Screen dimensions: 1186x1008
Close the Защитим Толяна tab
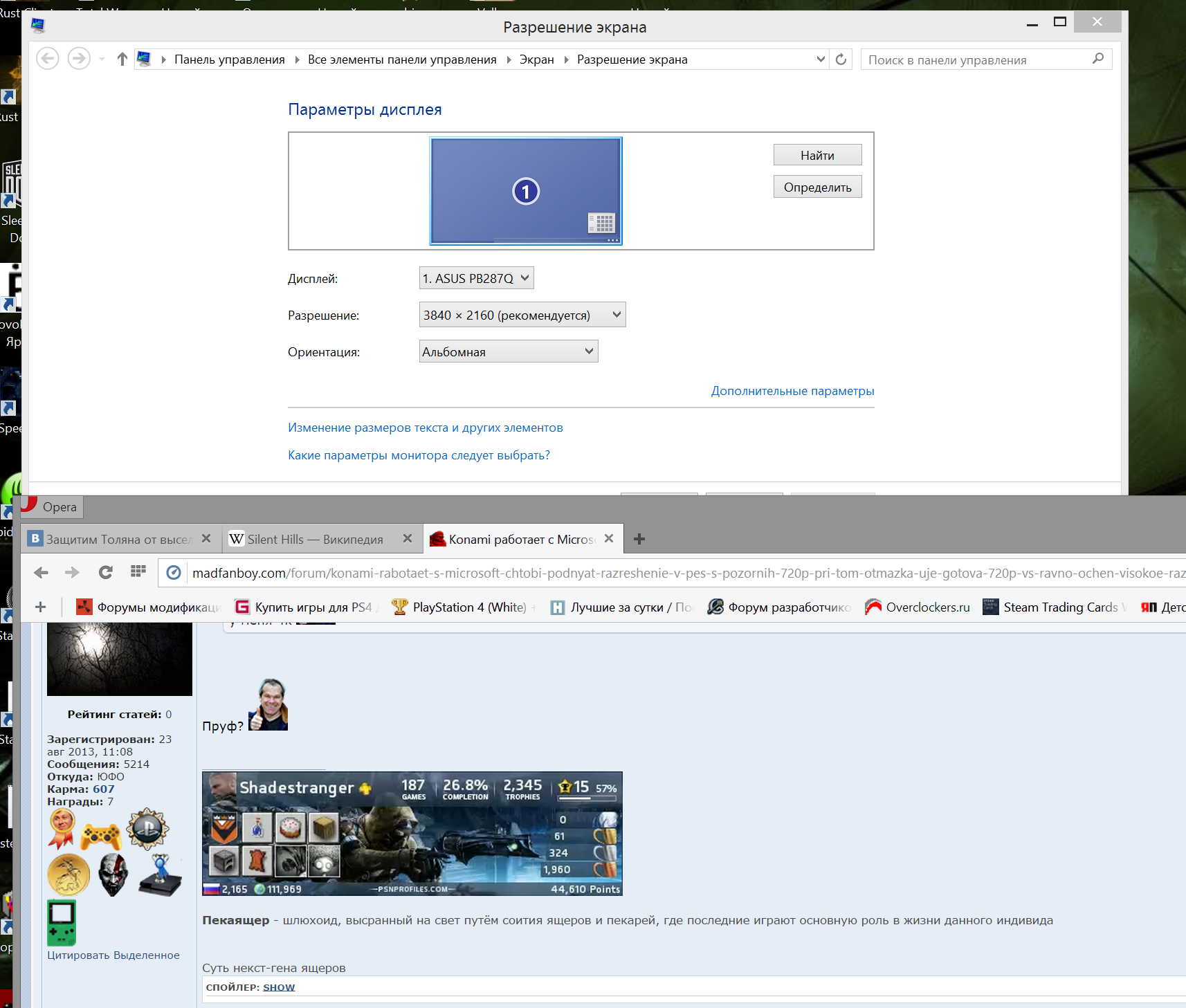click(x=206, y=538)
